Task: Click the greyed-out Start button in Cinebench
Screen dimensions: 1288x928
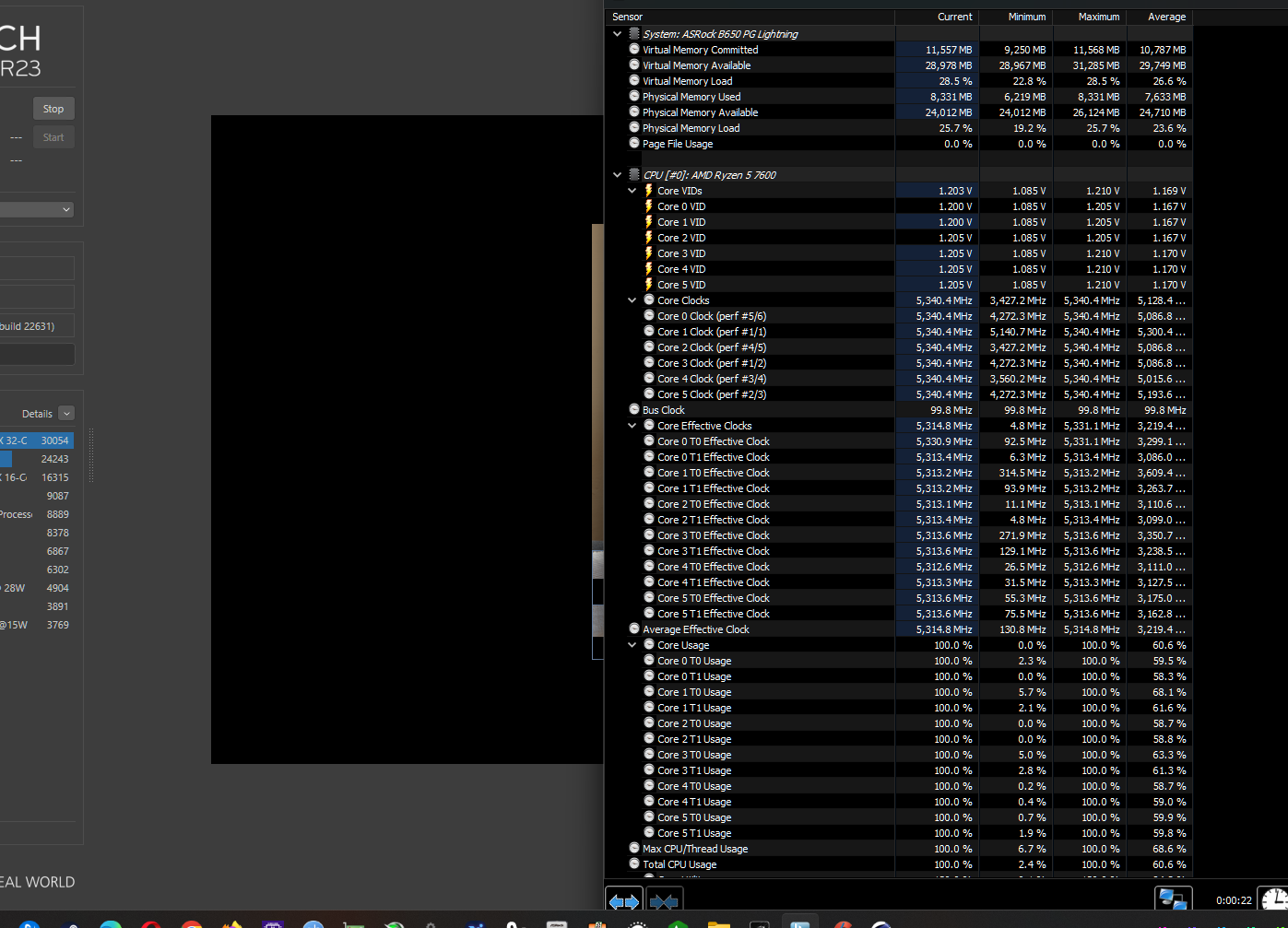Action: (x=53, y=137)
